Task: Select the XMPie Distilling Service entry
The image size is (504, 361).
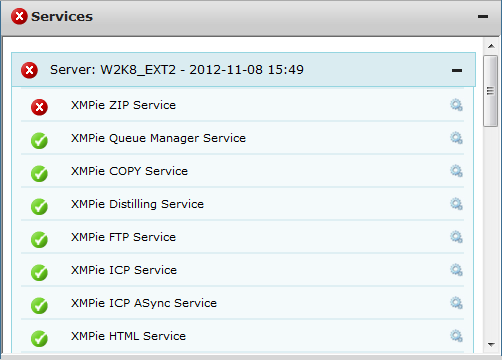Action: pos(242,204)
